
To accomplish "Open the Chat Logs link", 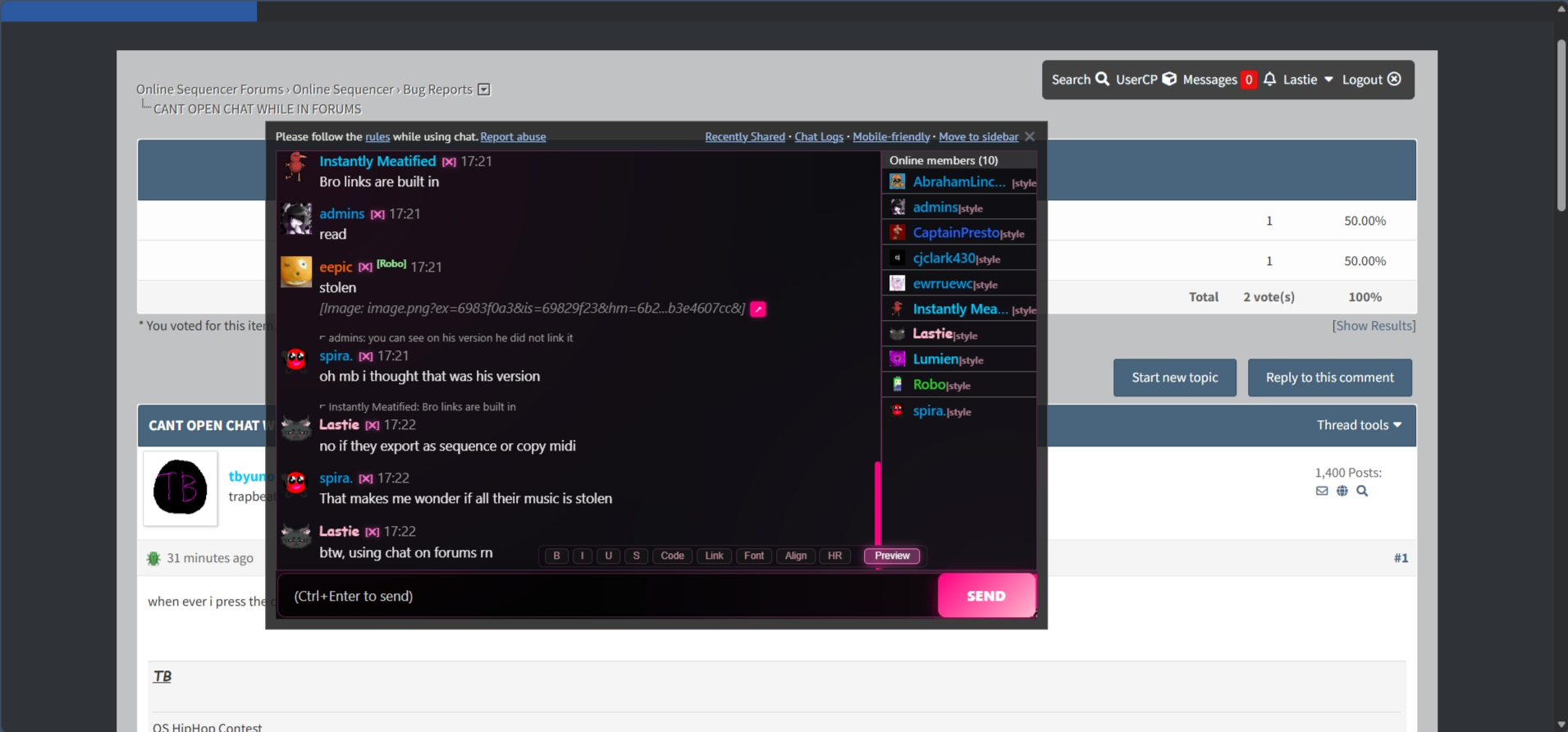I will click(x=819, y=137).
